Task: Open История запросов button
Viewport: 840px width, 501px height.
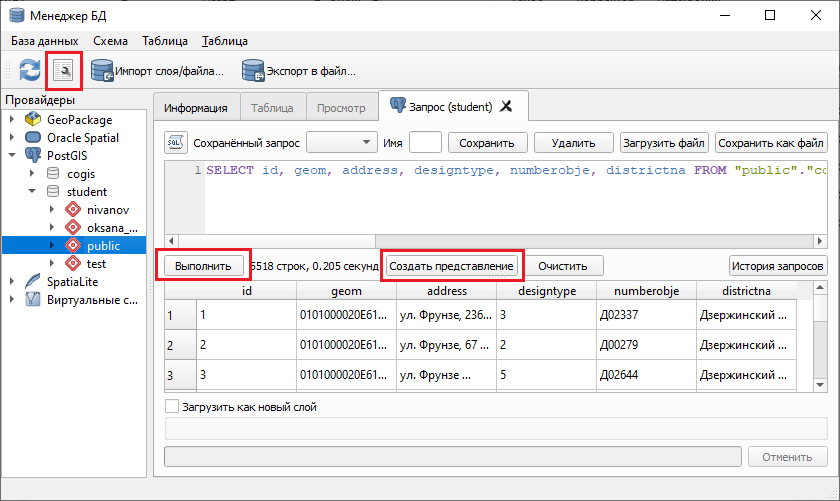Action: [x=777, y=266]
